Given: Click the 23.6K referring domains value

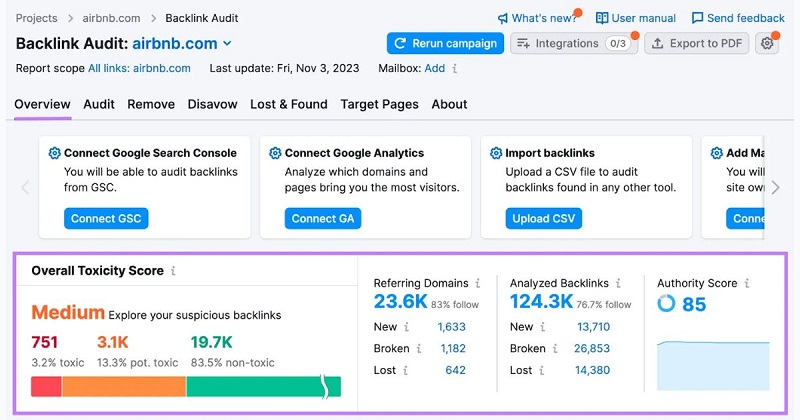Looking at the screenshot, I should [x=401, y=302].
